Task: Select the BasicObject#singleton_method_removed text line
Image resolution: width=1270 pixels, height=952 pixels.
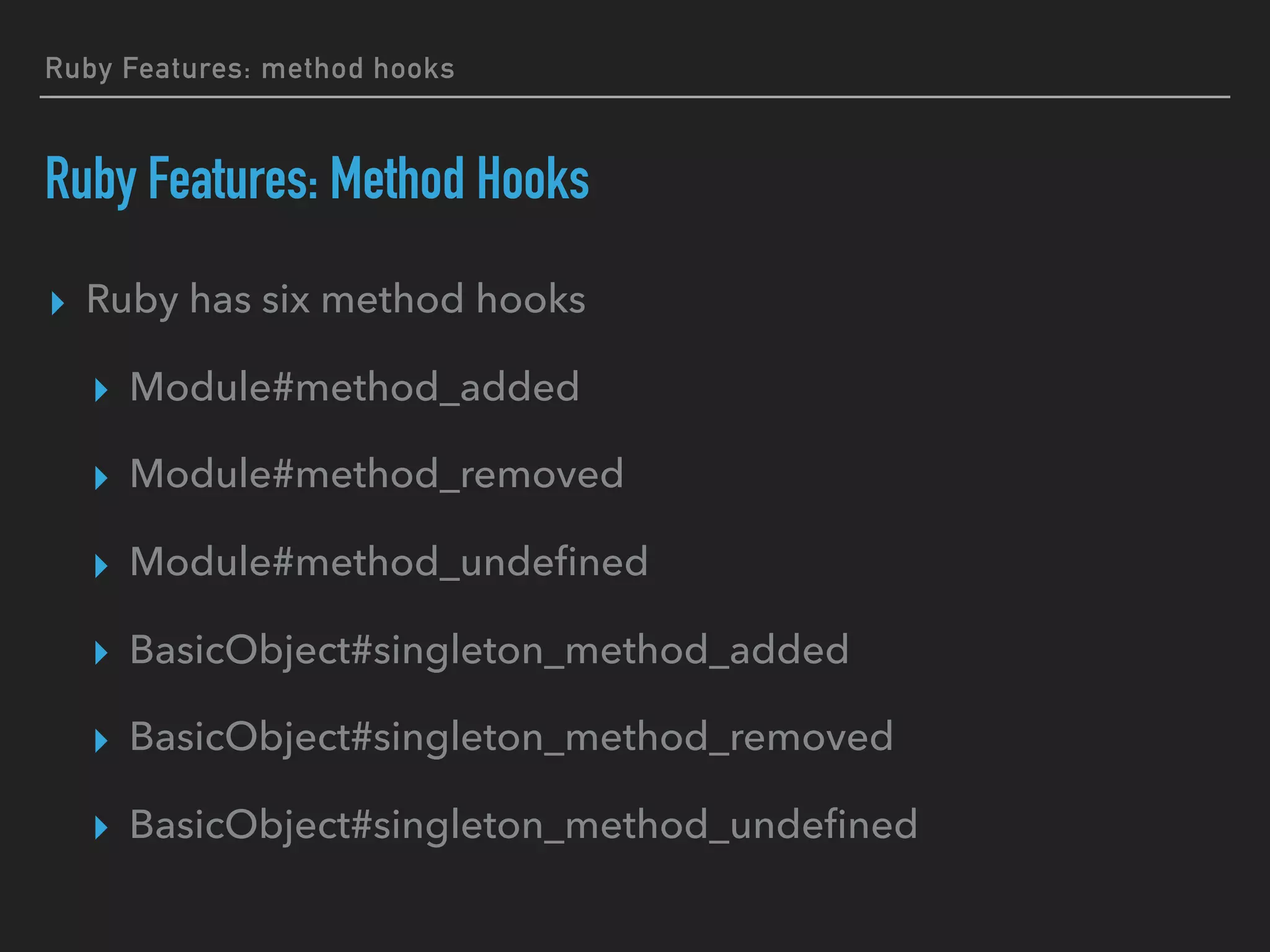Action: (x=512, y=738)
